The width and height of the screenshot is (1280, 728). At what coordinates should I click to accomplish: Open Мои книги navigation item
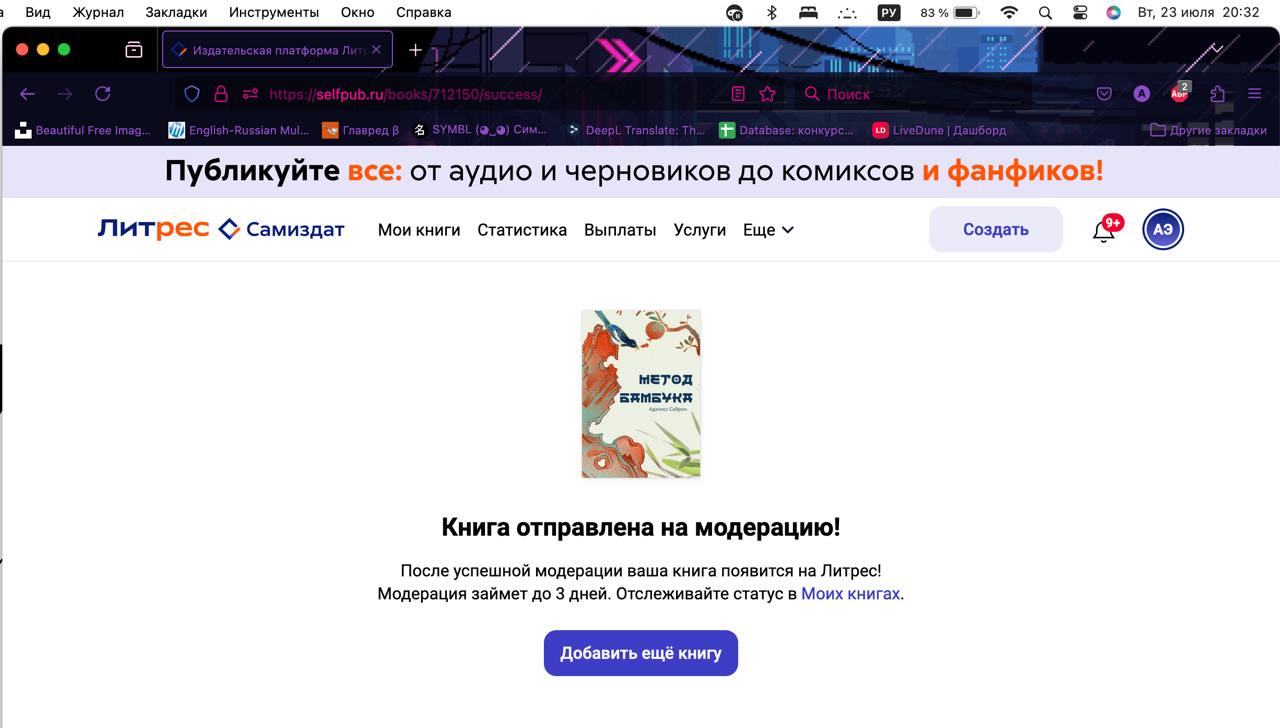click(419, 230)
